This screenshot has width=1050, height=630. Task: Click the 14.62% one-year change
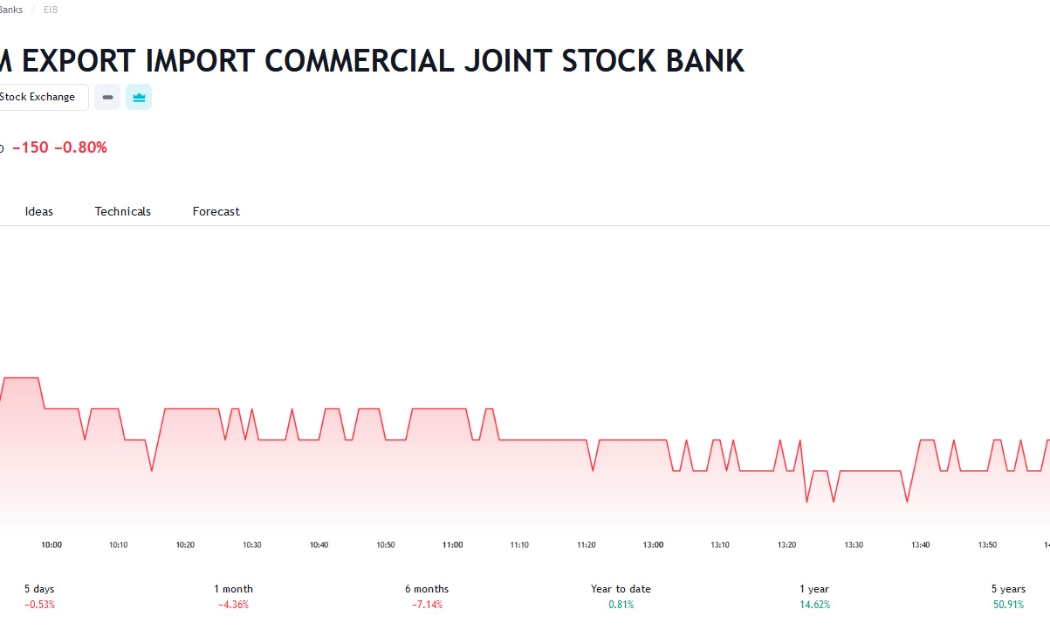coord(814,605)
